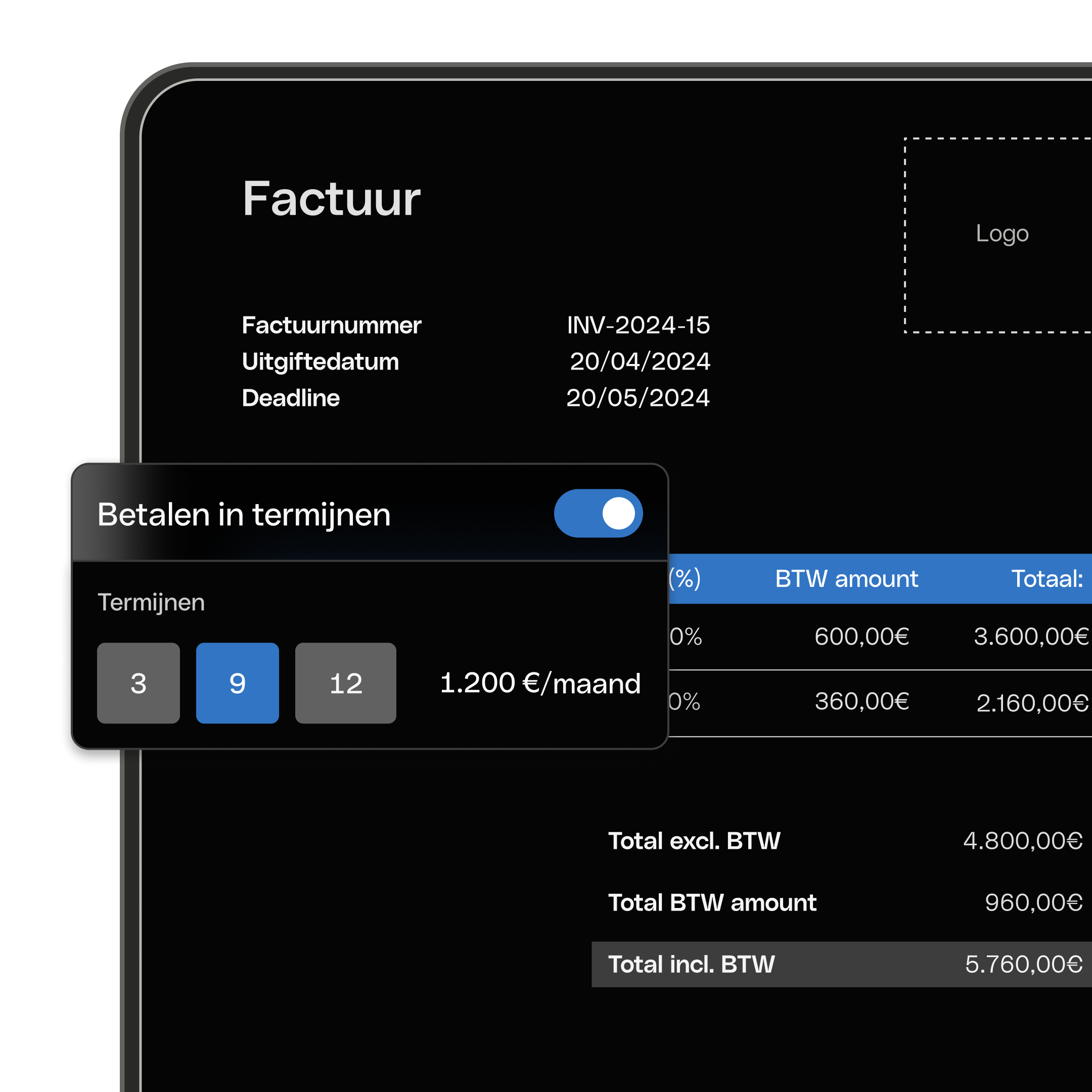
Task: Toggle the Betalen in termijnen switch
Action: coord(598,513)
